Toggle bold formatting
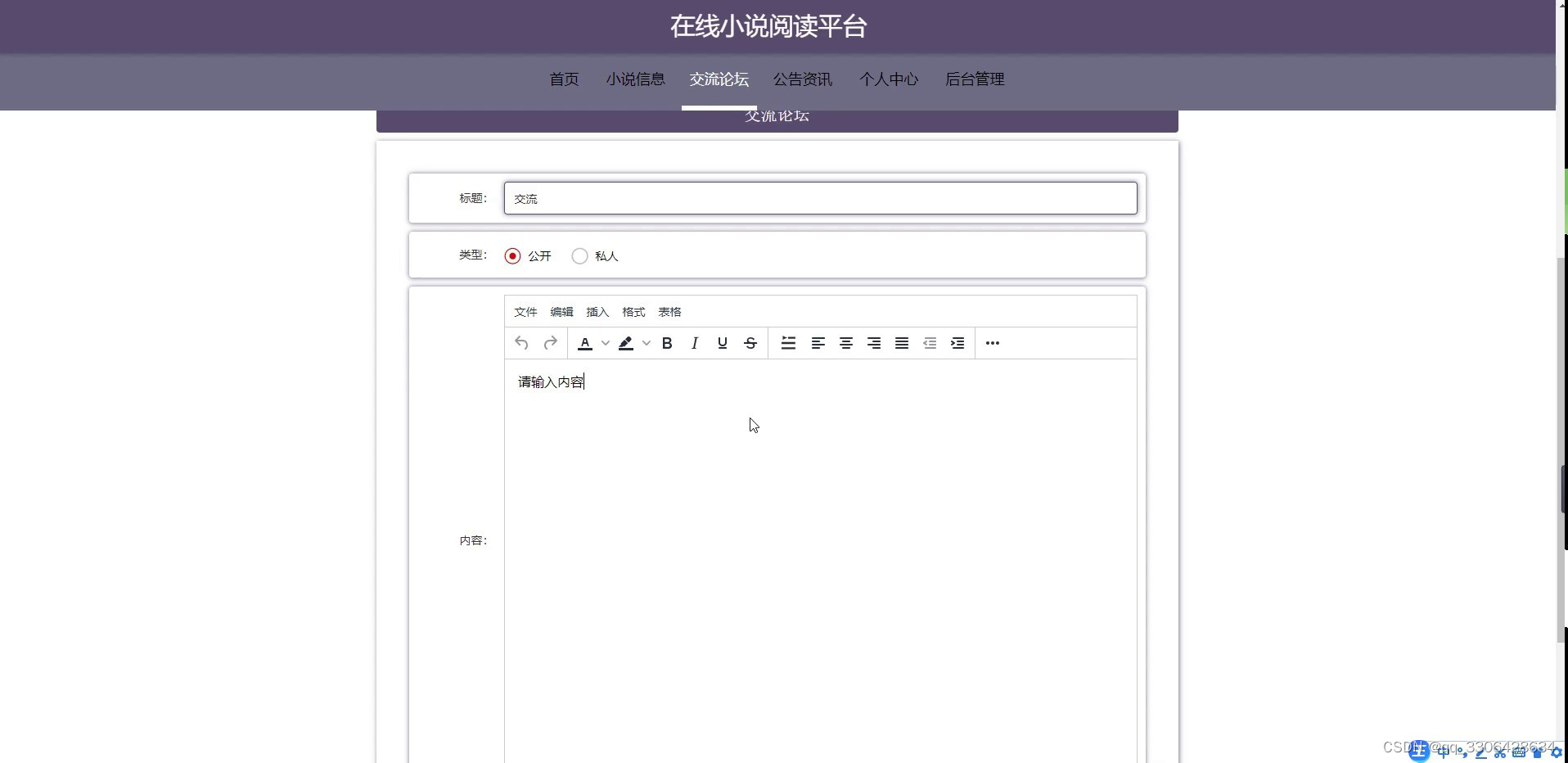Screen dimensions: 1568x763 coord(667,343)
